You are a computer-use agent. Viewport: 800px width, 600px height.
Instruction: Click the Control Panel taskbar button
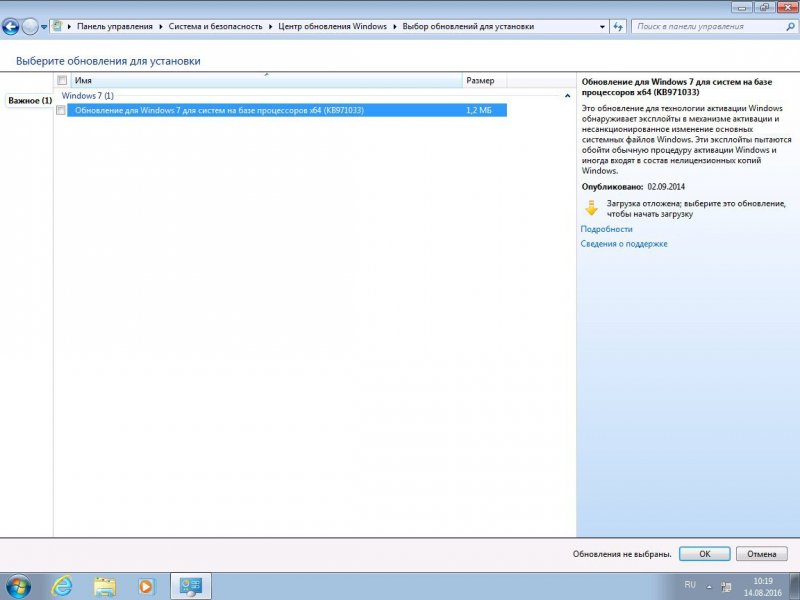pyautogui.click(x=190, y=586)
